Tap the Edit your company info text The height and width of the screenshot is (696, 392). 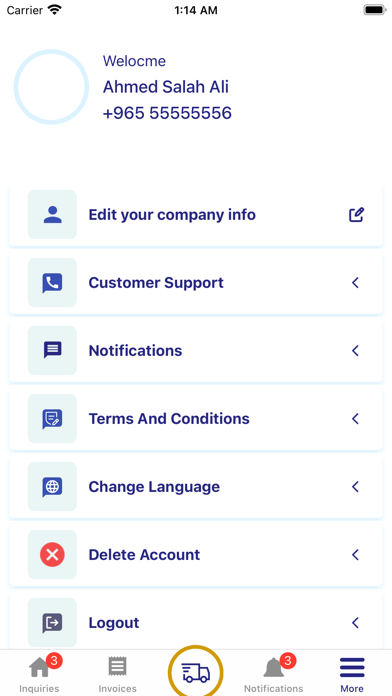coord(172,215)
